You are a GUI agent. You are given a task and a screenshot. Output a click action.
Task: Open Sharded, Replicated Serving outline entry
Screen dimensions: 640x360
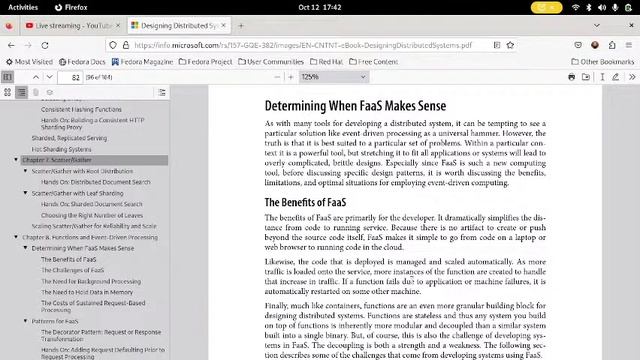69,138
